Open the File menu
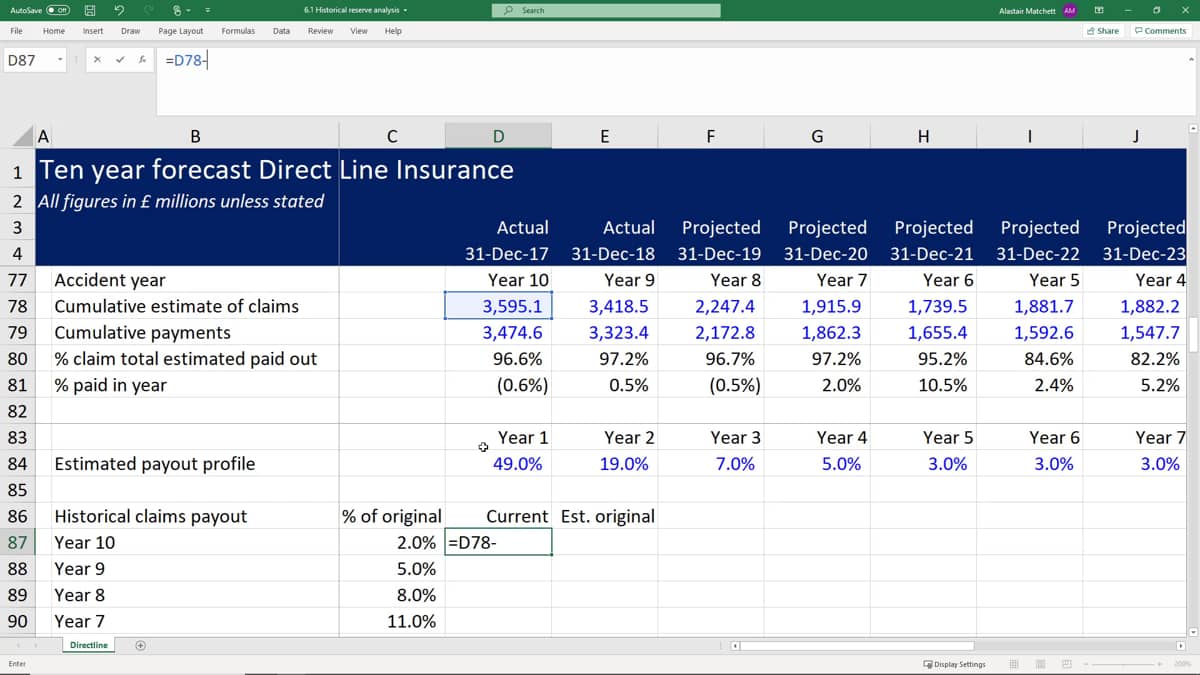Screen dimensions: 1200x675 coord(17,31)
